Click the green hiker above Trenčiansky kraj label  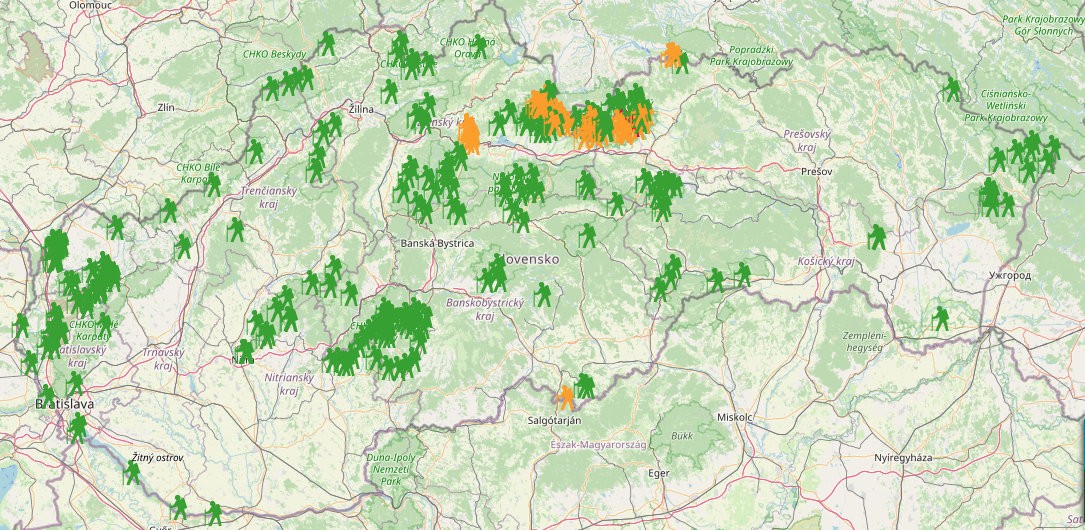point(256,151)
